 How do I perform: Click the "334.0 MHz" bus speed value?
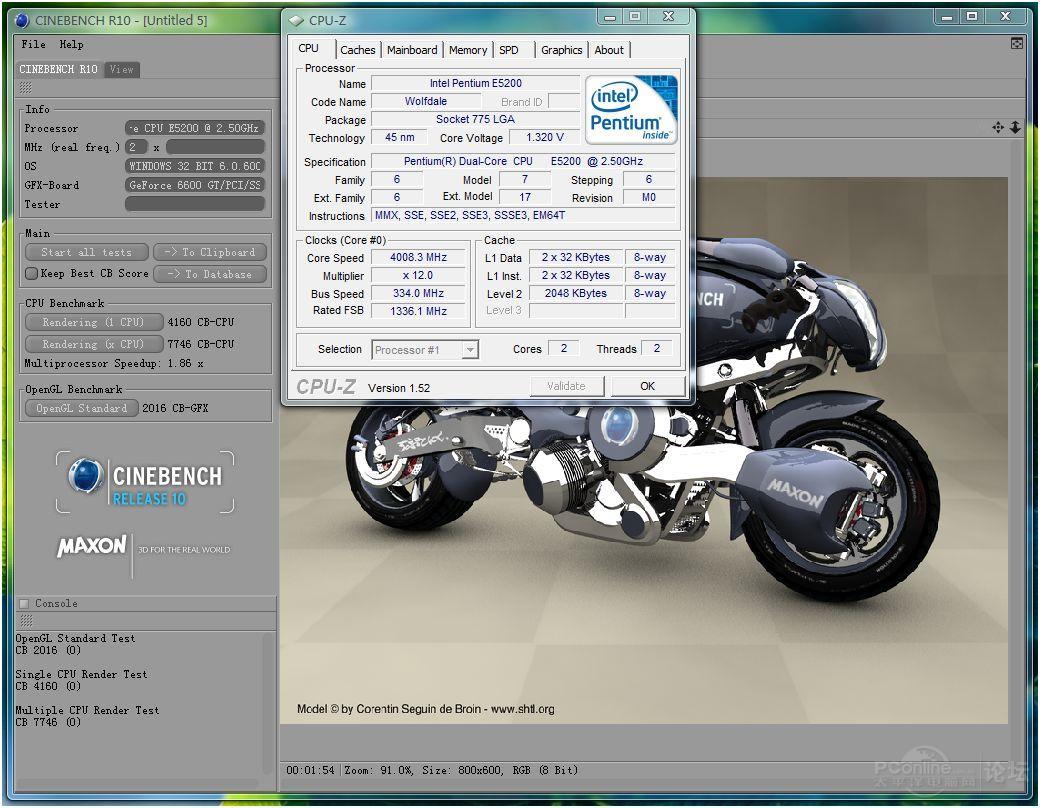(x=419, y=293)
